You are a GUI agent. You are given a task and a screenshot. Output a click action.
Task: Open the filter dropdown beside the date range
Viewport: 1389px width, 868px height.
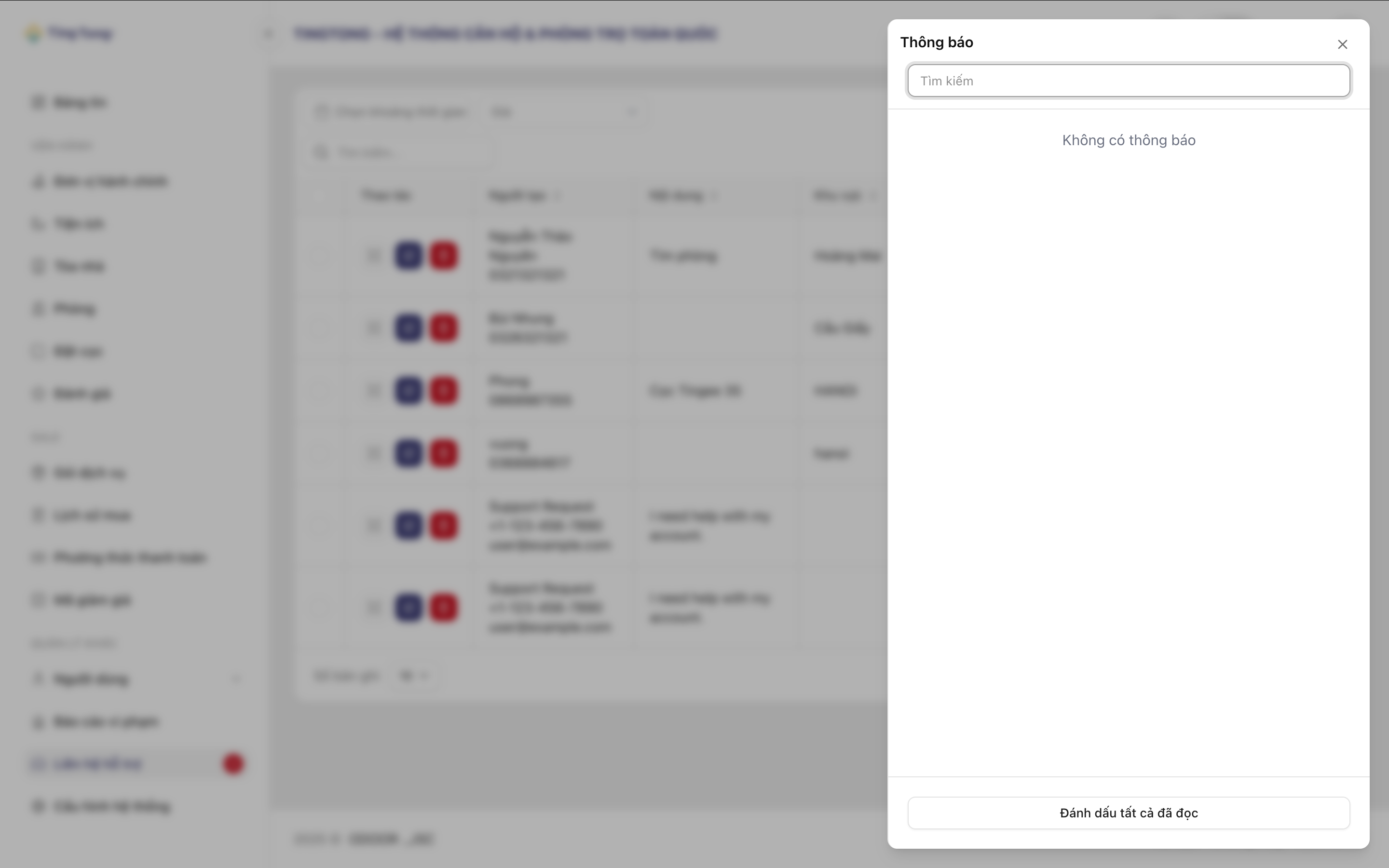tap(565, 111)
